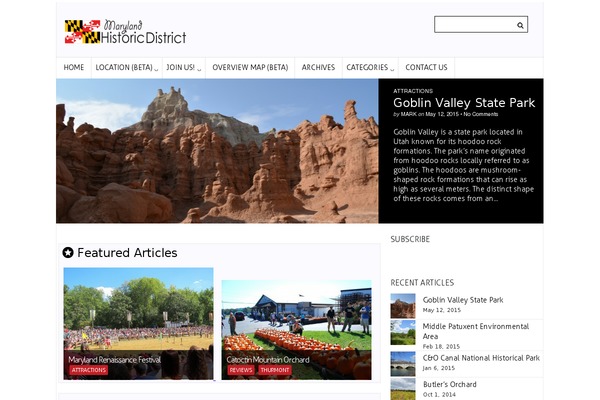
Task: Open C&O Canal National Historical Park article
Action: pos(481,358)
